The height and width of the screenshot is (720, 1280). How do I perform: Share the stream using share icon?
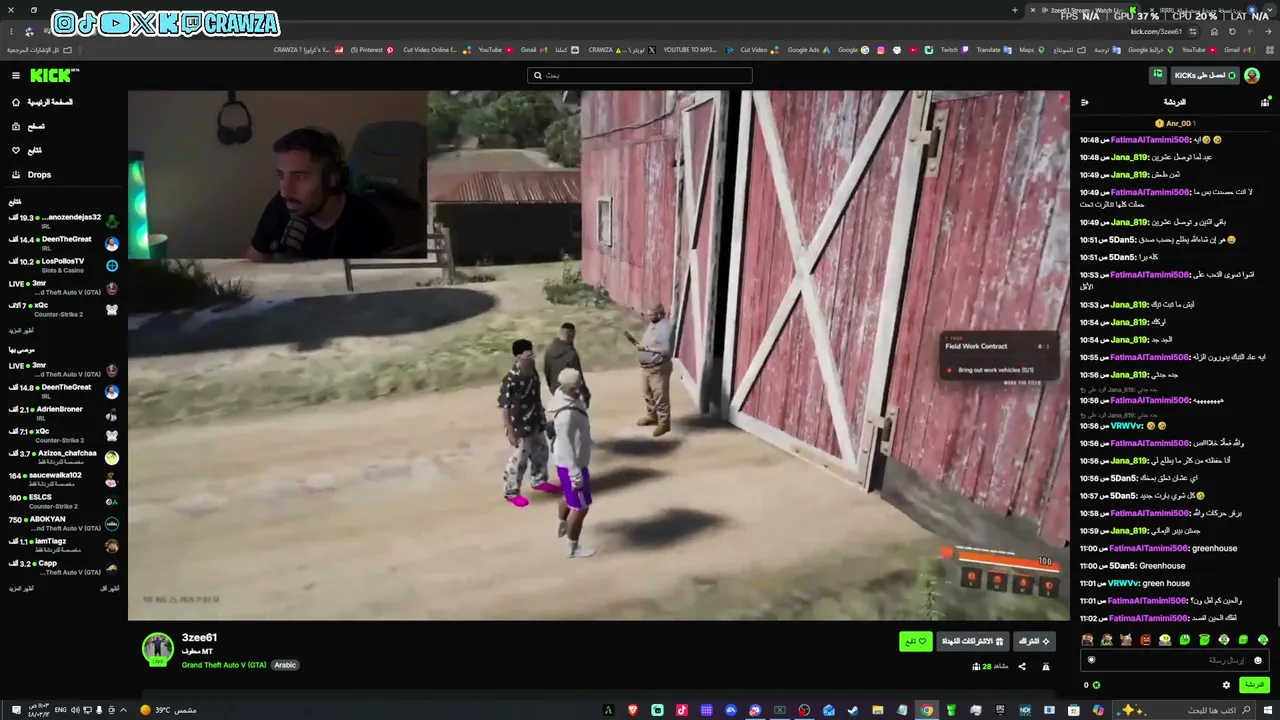tap(1022, 666)
